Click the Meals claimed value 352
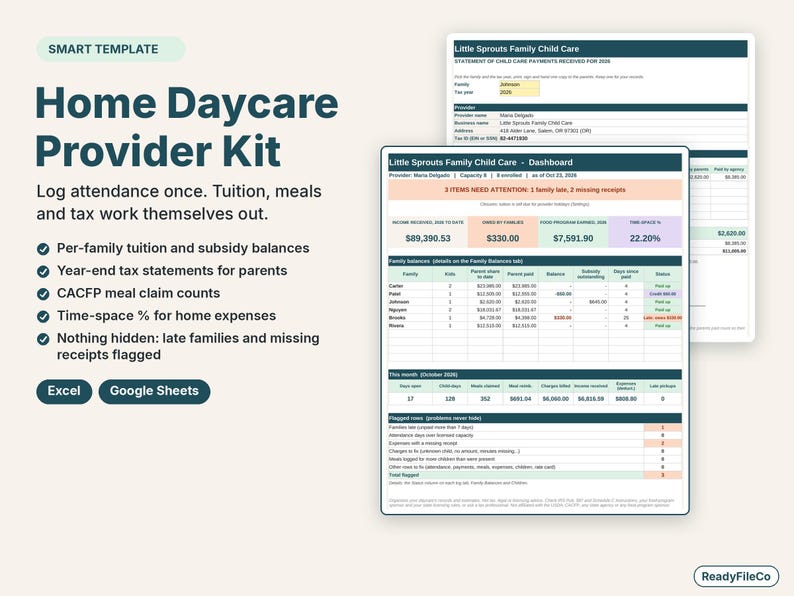 [485, 399]
